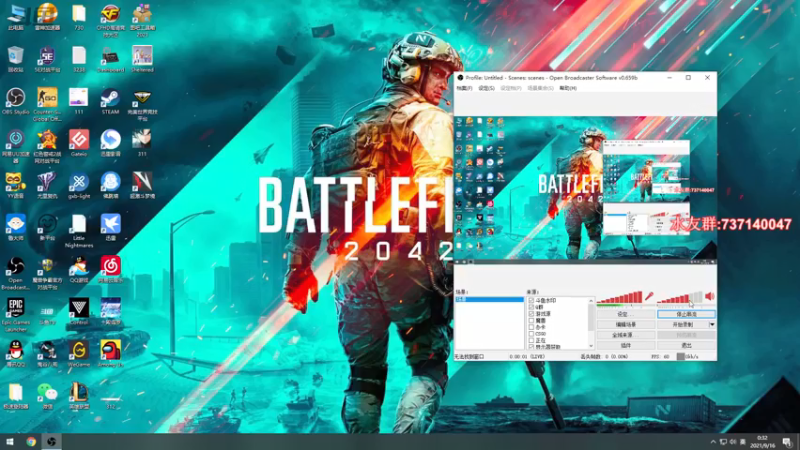Screen dimensions: 800x450
Task: Click the 停止串流 stop streaming button
Action: (686, 314)
